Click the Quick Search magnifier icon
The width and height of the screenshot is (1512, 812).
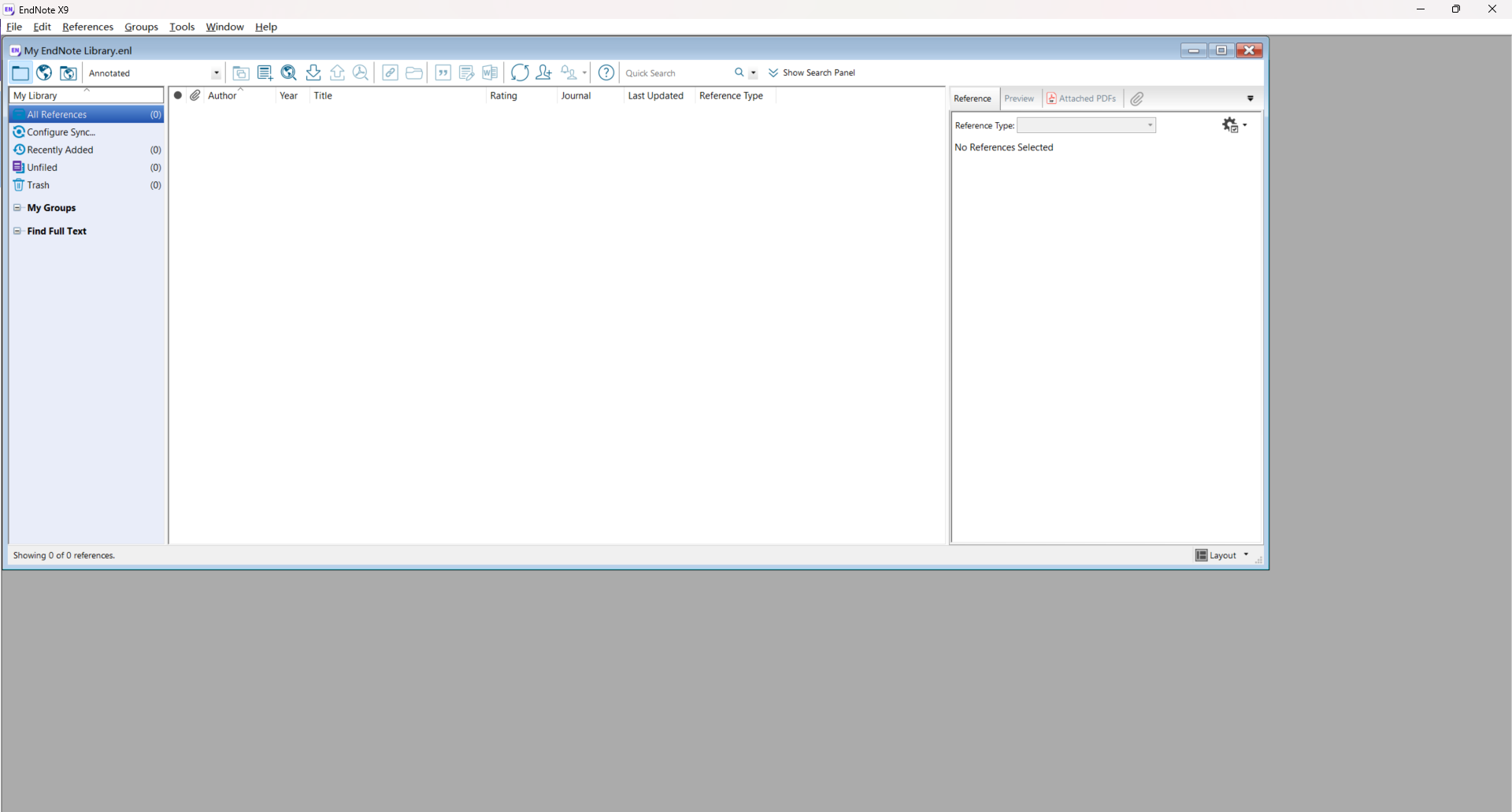pos(739,72)
